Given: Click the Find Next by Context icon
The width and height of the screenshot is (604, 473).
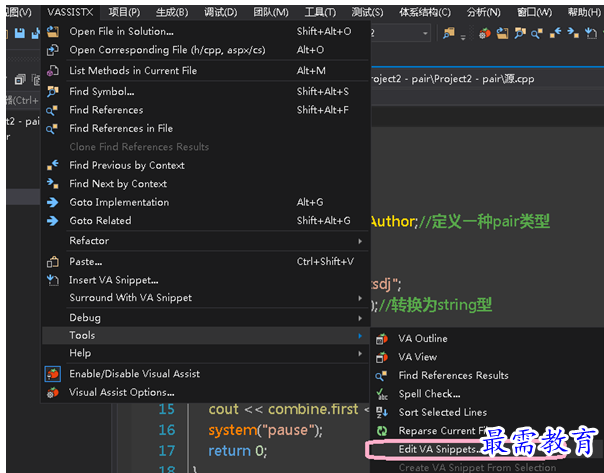Looking at the screenshot, I should (x=53, y=183).
